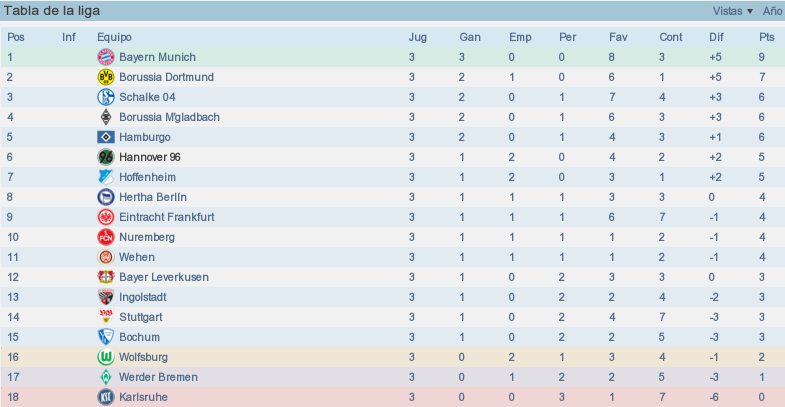Click the Eintracht Frankfurt eagle badge
The height and width of the screenshot is (407, 785).
pos(106,217)
